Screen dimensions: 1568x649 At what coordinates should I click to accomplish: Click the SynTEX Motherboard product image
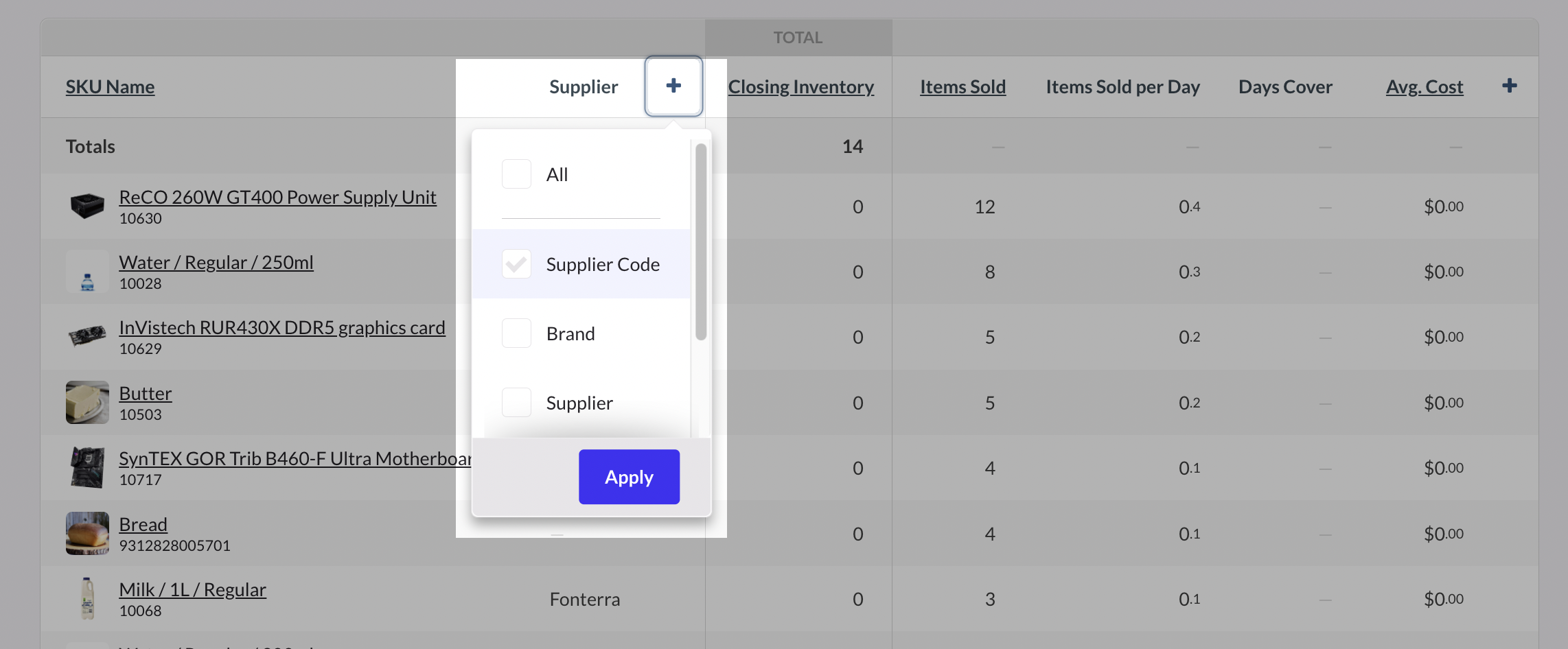(x=87, y=467)
